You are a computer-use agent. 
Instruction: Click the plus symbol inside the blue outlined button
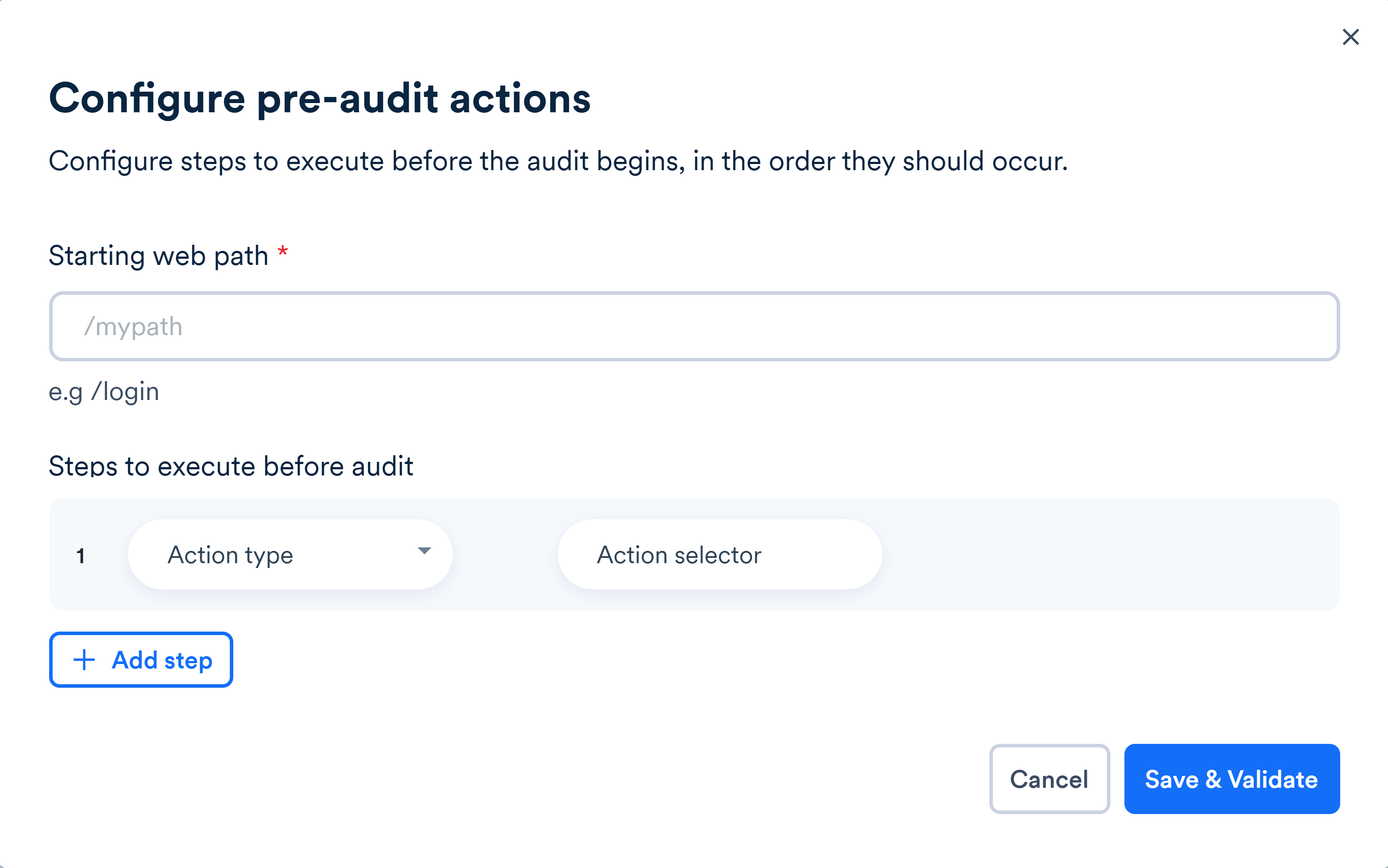click(84, 660)
